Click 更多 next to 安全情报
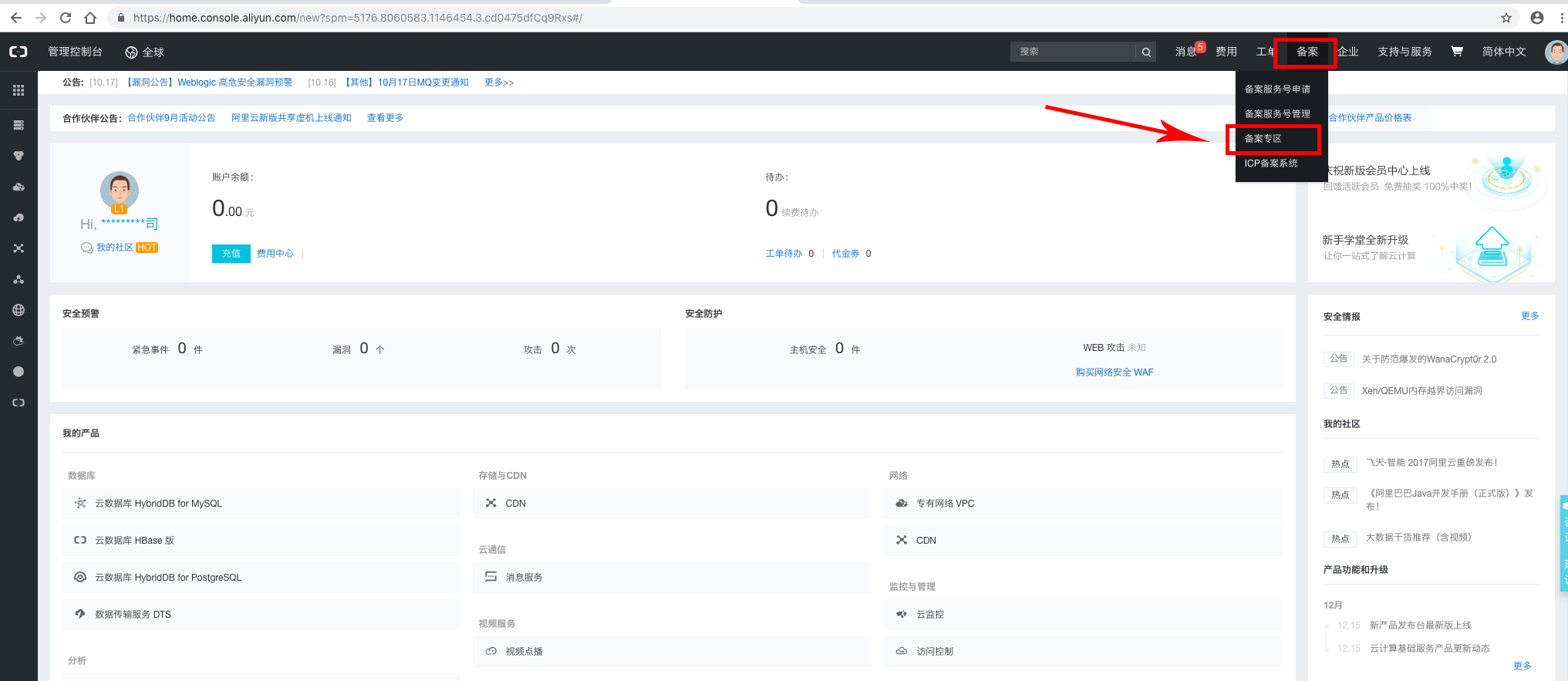The image size is (1568, 681). [1529, 316]
